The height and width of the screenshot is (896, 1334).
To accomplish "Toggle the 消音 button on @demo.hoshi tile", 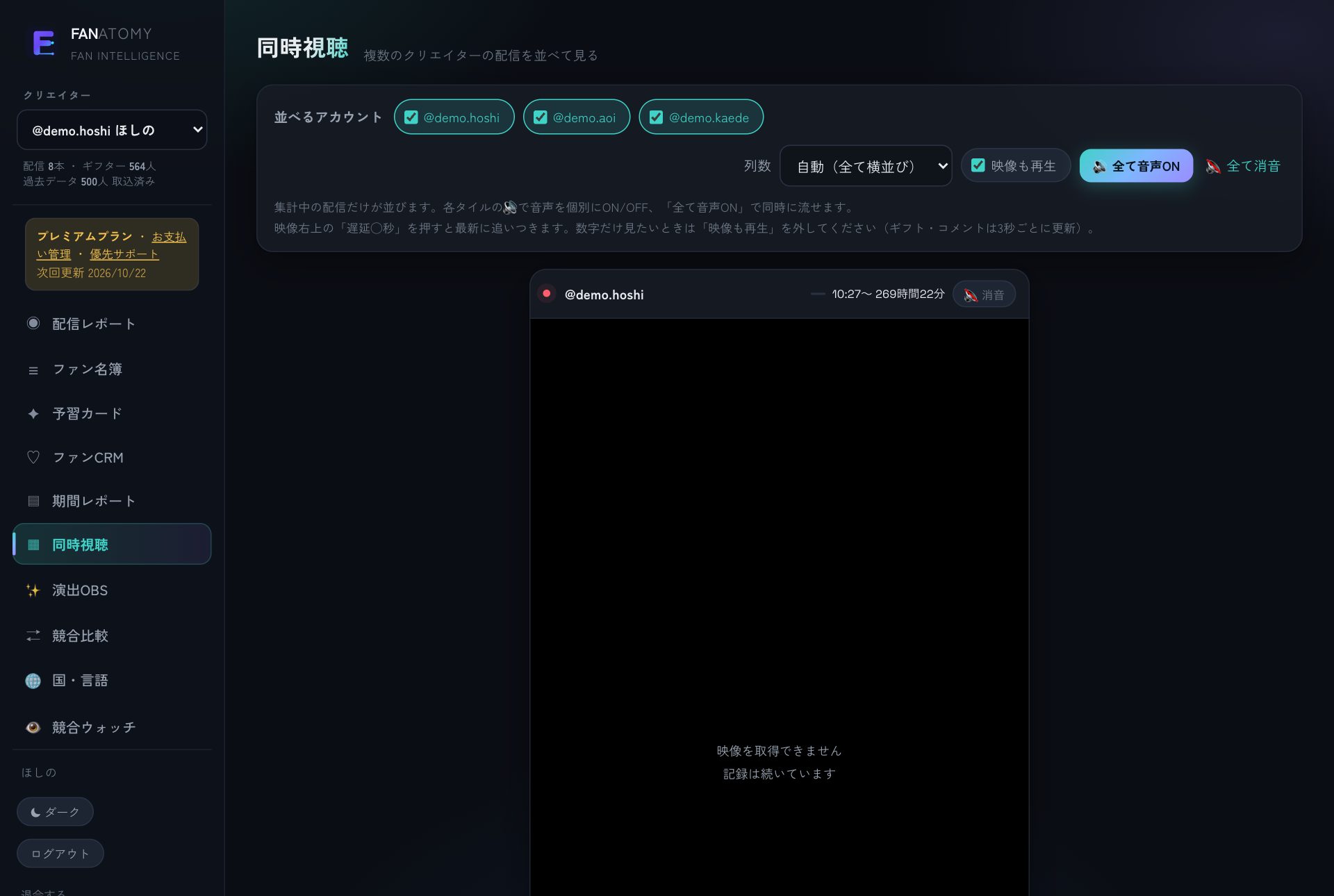I will pos(984,294).
